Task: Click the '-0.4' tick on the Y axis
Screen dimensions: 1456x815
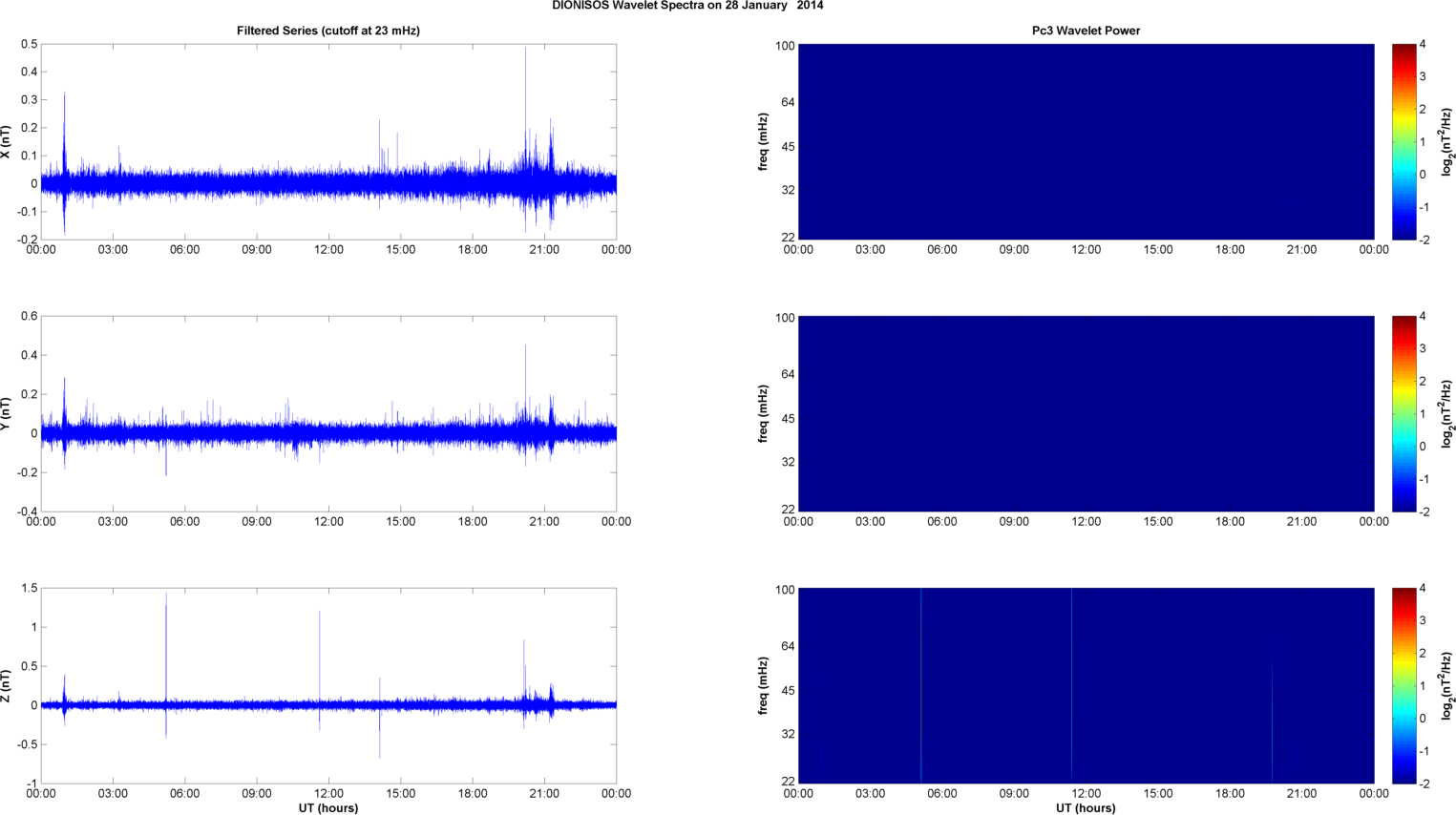Action: click(26, 512)
